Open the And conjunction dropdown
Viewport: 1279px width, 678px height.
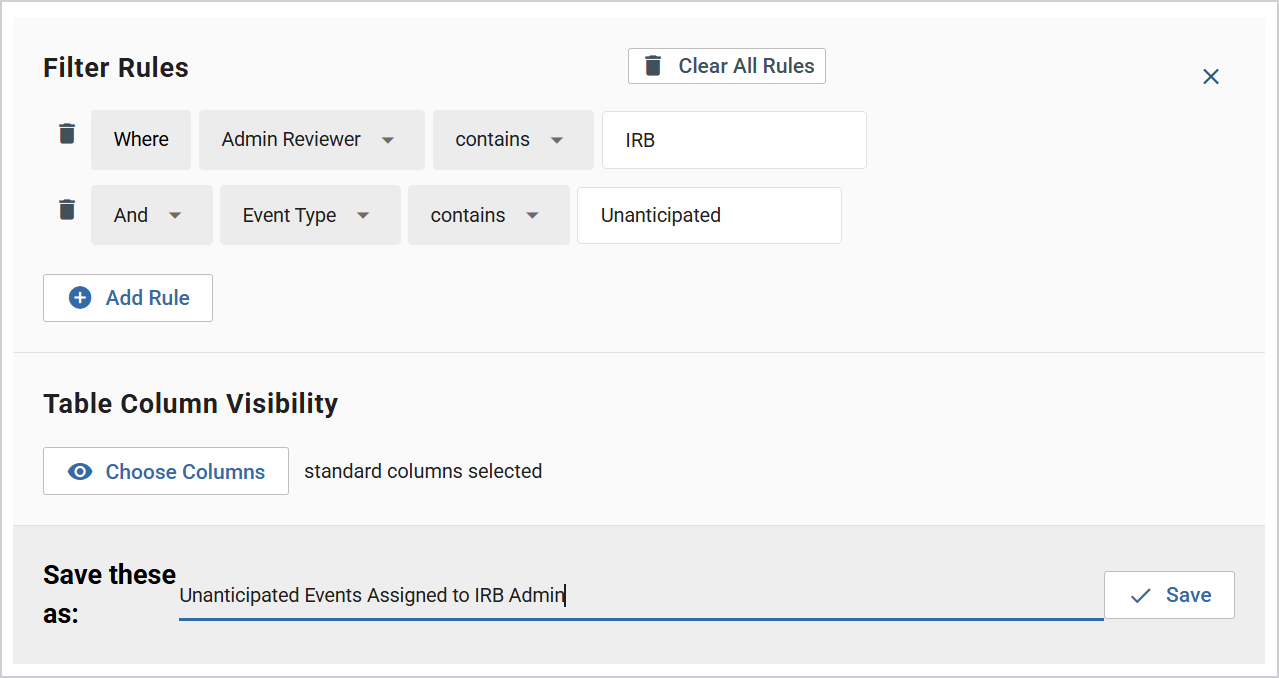coord(151,215)
